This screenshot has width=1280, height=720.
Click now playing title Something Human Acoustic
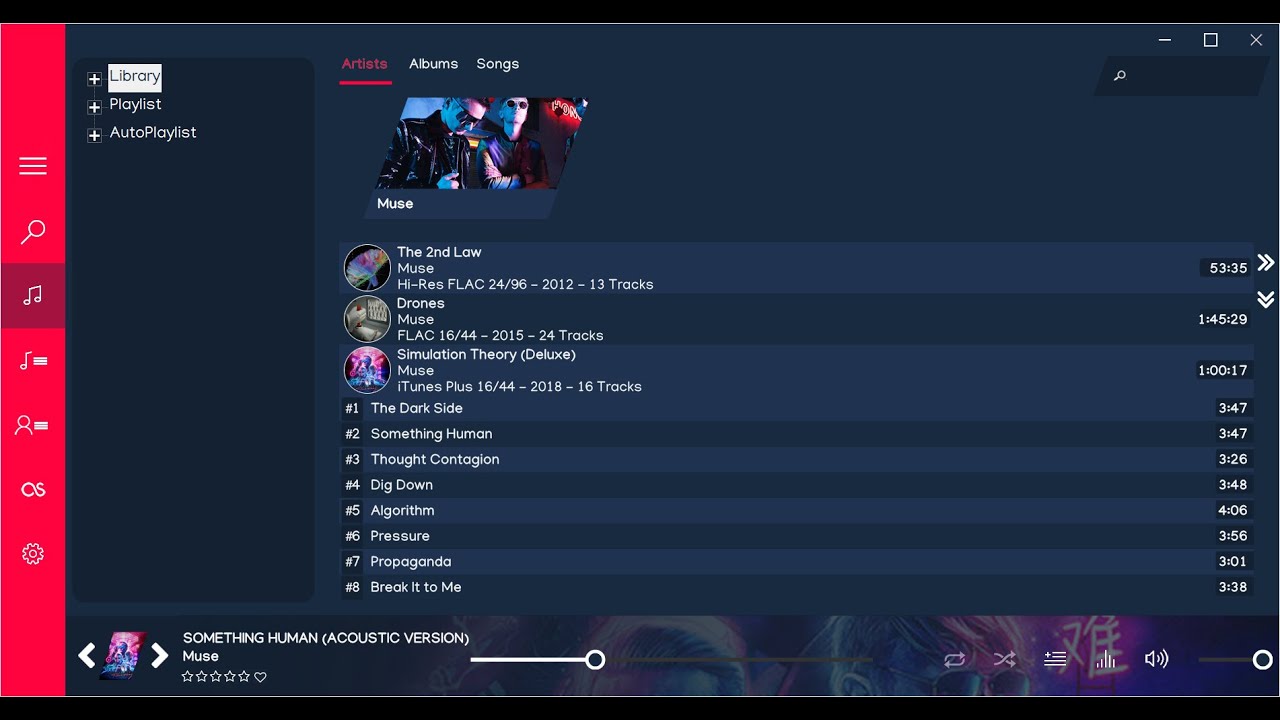326,638
